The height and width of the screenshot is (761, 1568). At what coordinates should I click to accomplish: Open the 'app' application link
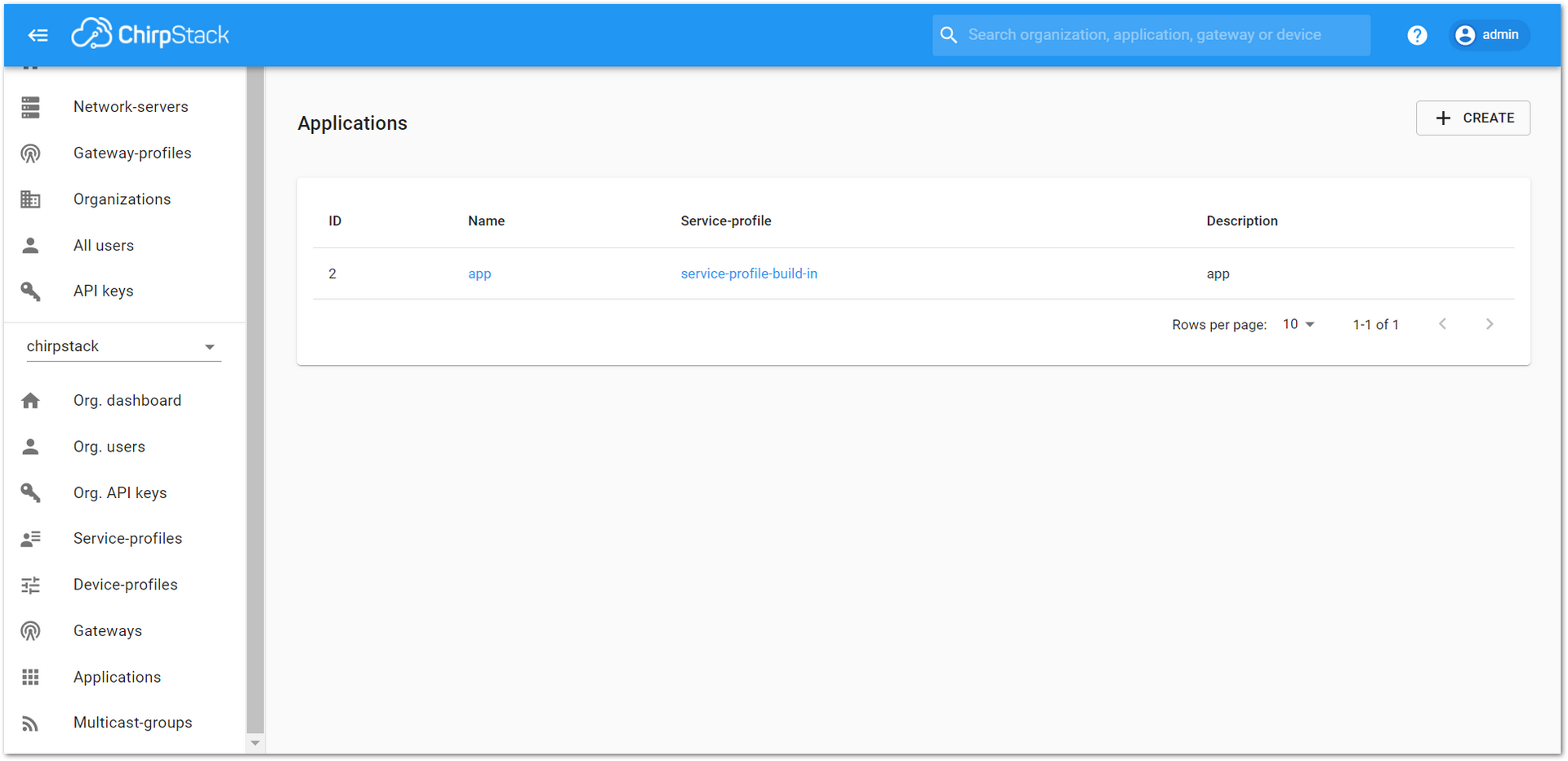coord(479,274)
